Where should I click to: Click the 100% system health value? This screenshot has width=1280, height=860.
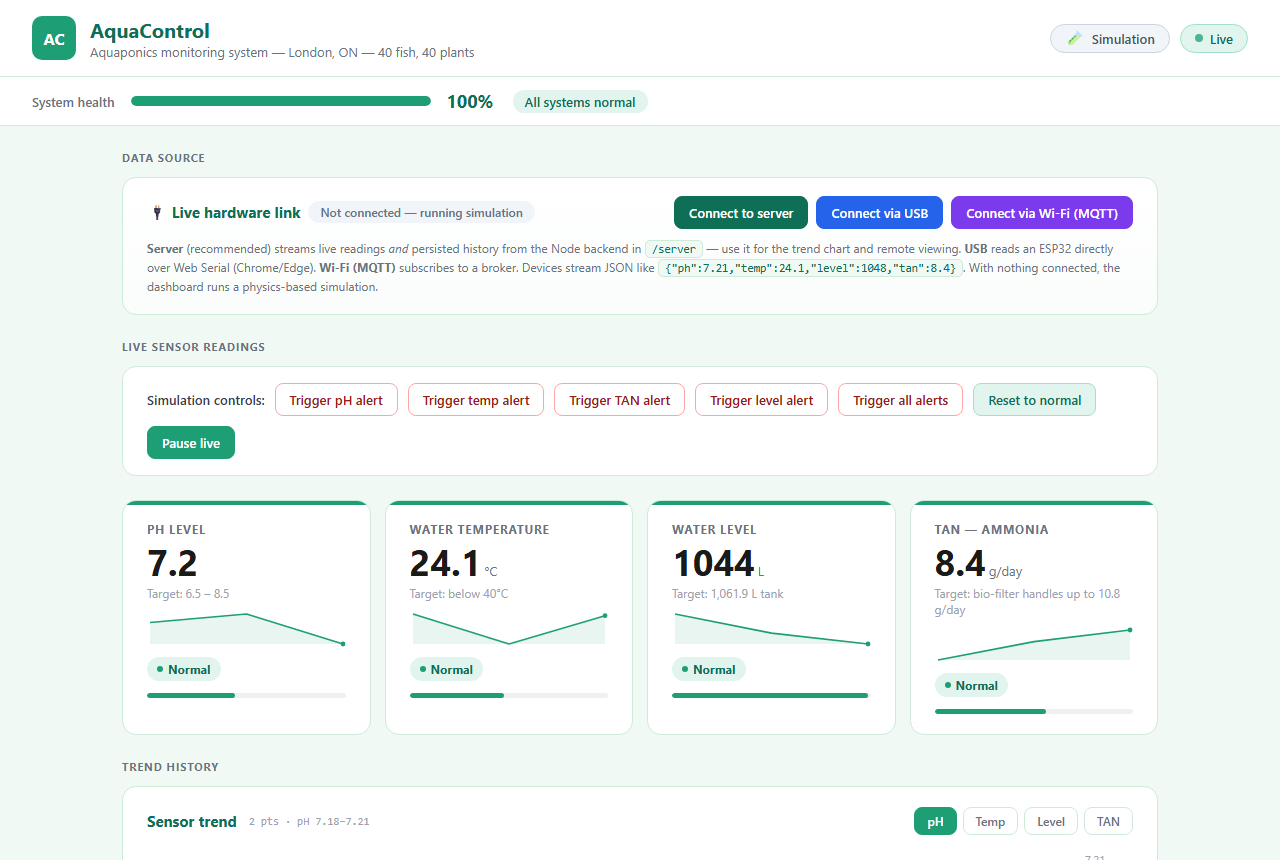click(x=470, y=101)
